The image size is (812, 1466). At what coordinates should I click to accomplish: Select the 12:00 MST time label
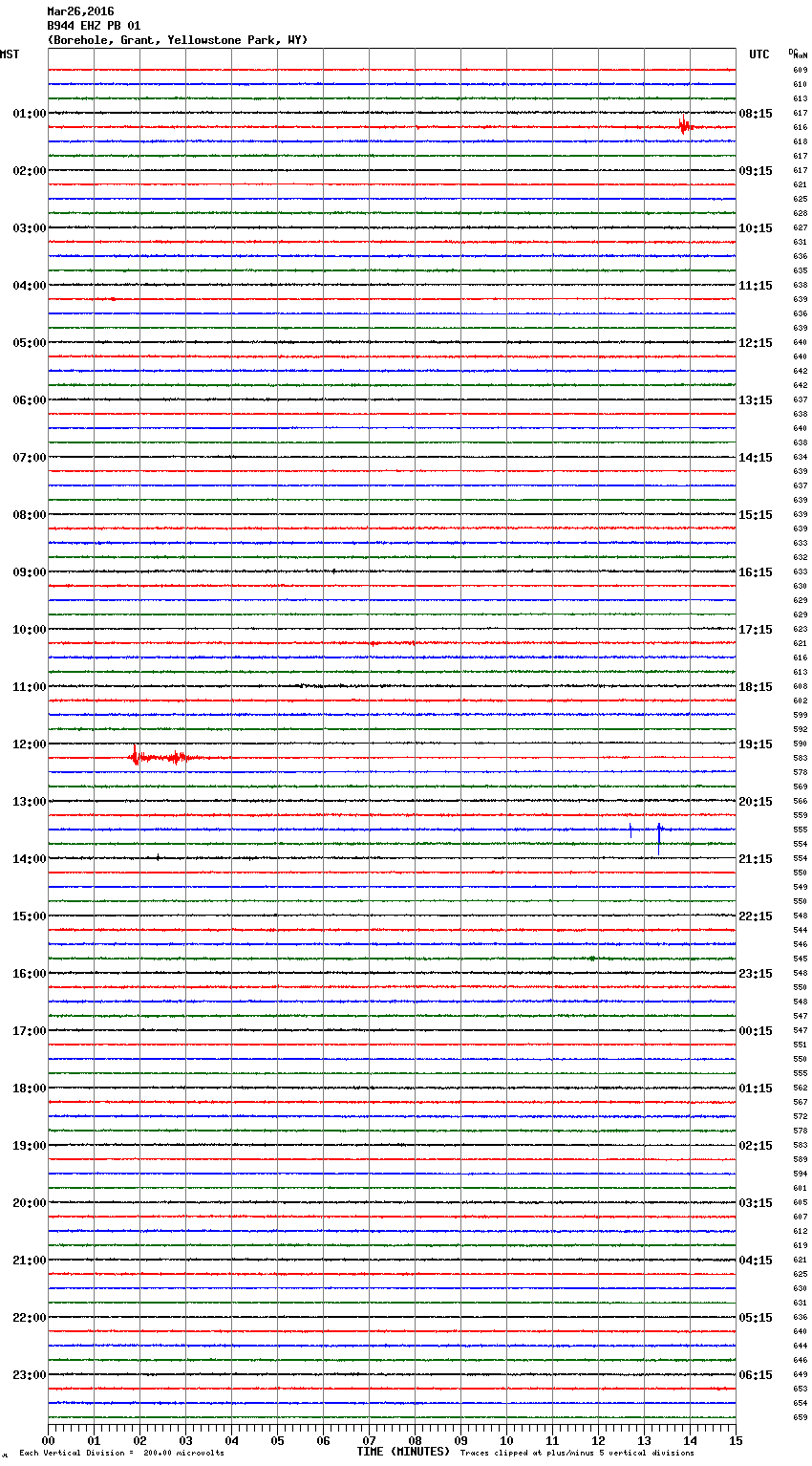(x=29, y=744)
